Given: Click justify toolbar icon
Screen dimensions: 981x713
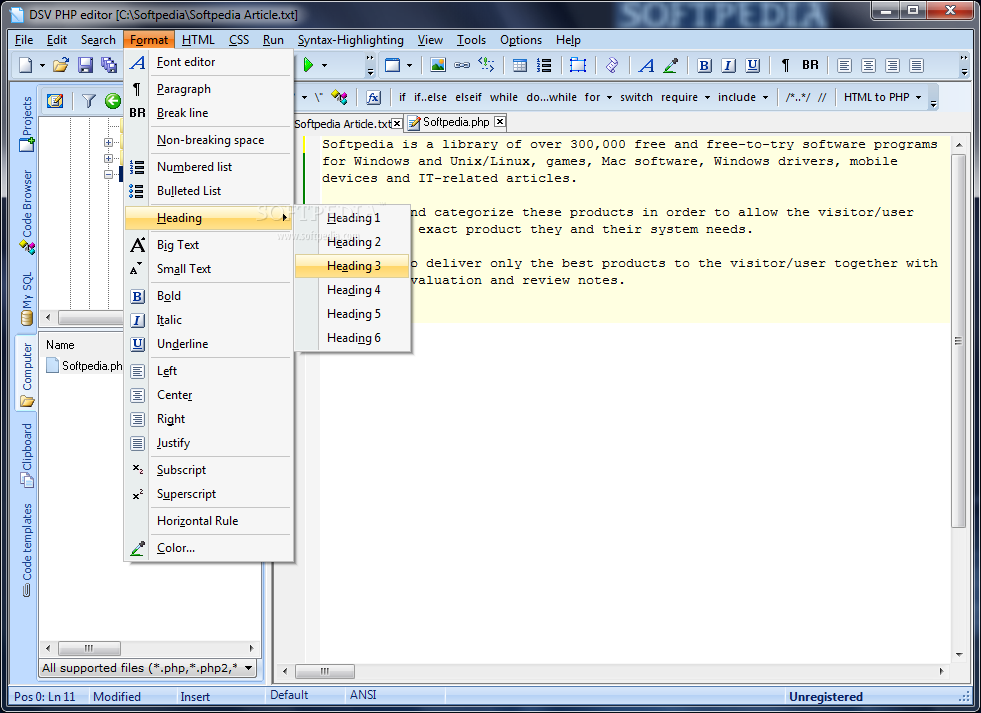Looking at the screenshot, I should coord(917,65).
